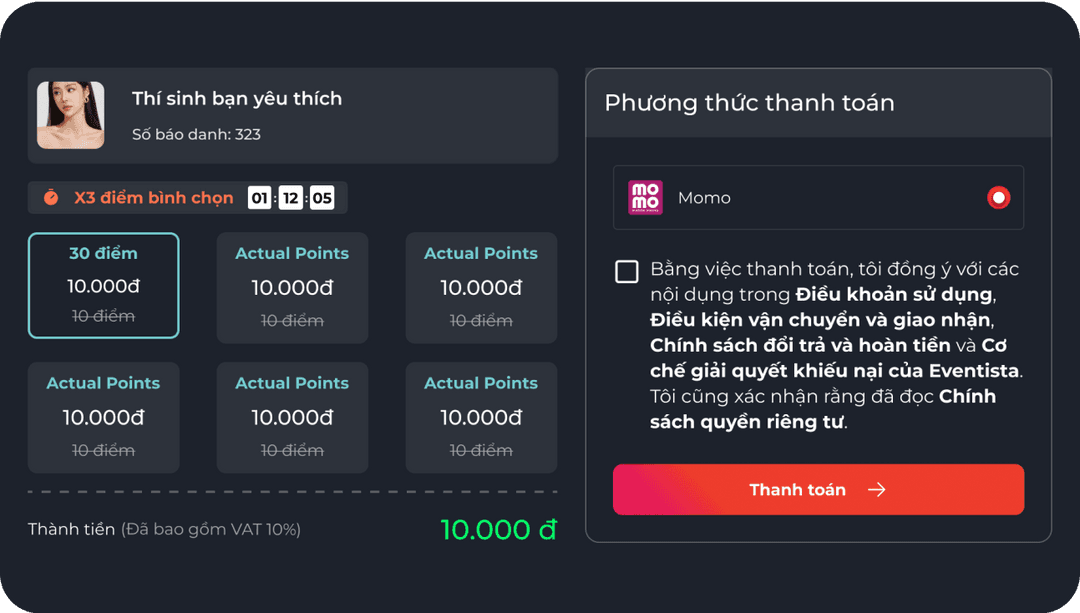Click the Thí sinh bạn yêu thích heading

click(237, 98)
